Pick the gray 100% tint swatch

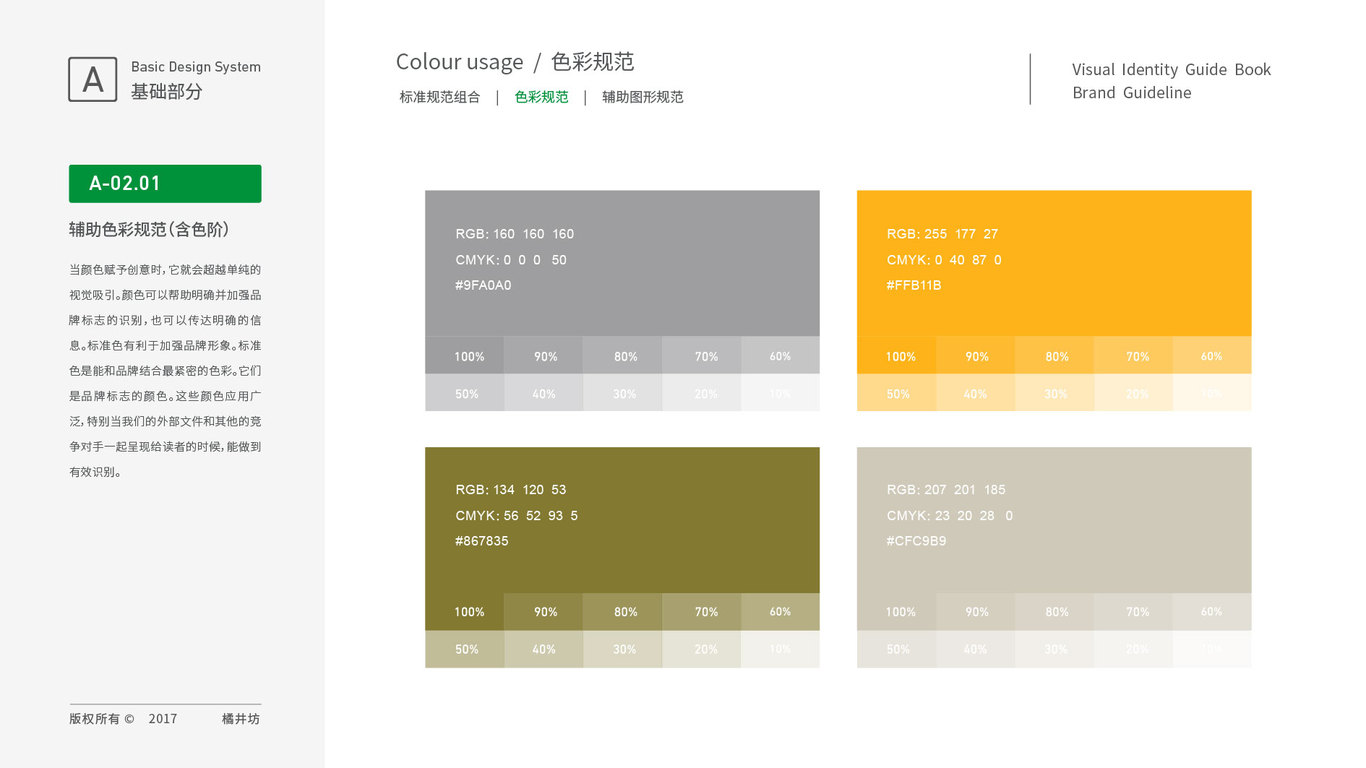pyautogui.click(x=464, y=355)
